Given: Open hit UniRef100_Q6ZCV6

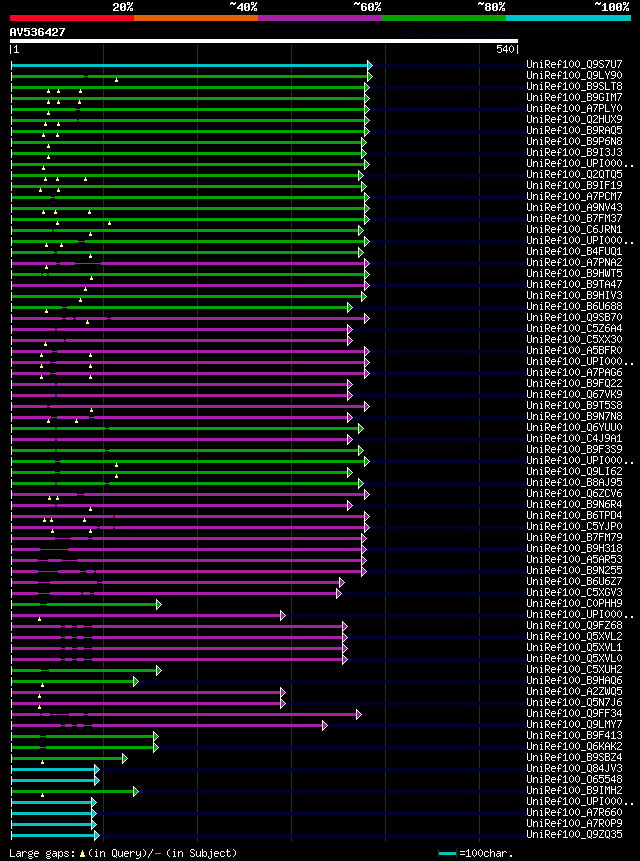Looking at the screenshot, I should point(575,494).
